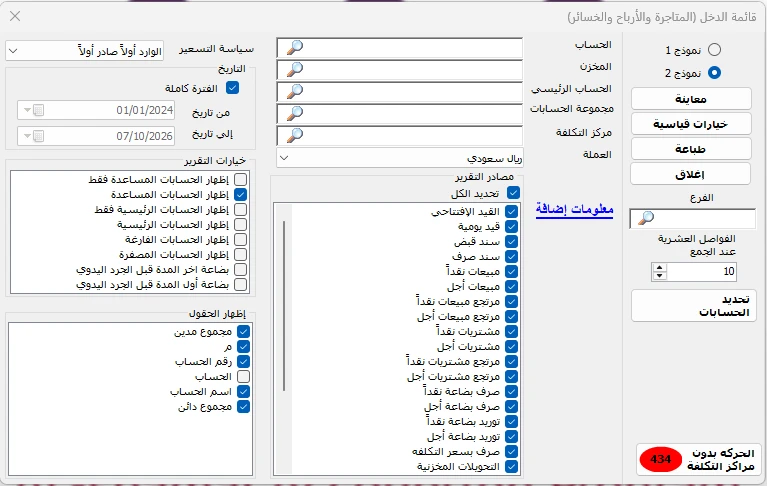
Task: Toggle رقم الحساب field checkbox
Action: point(244,361)
